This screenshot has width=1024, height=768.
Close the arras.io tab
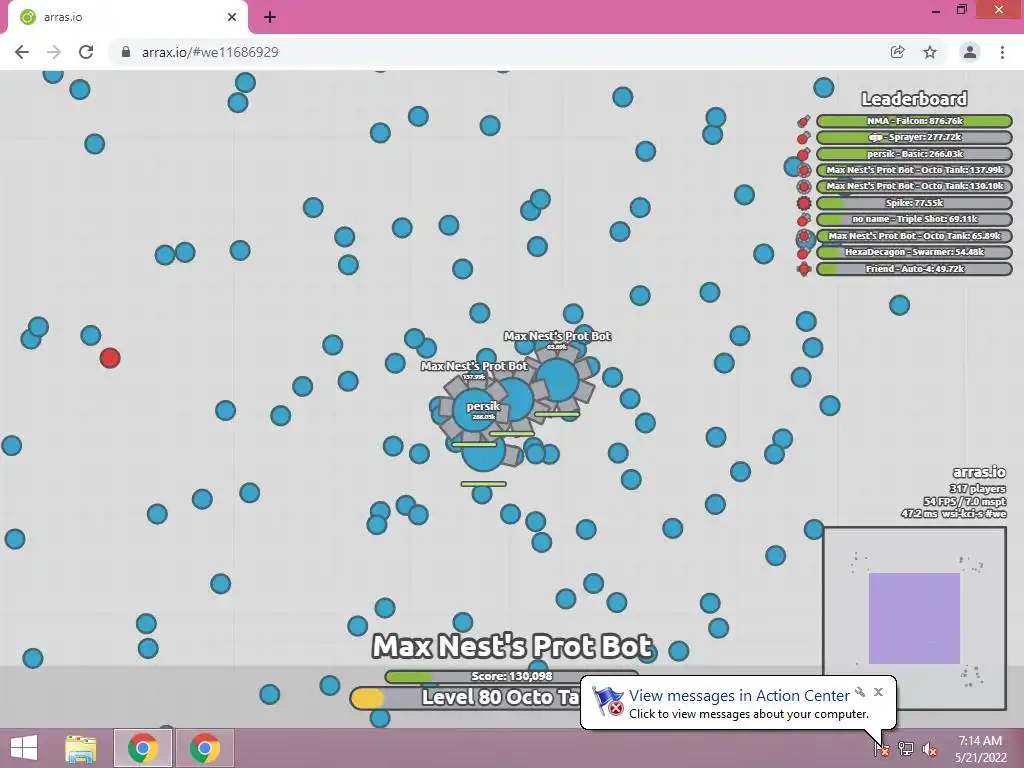[232, 17]
